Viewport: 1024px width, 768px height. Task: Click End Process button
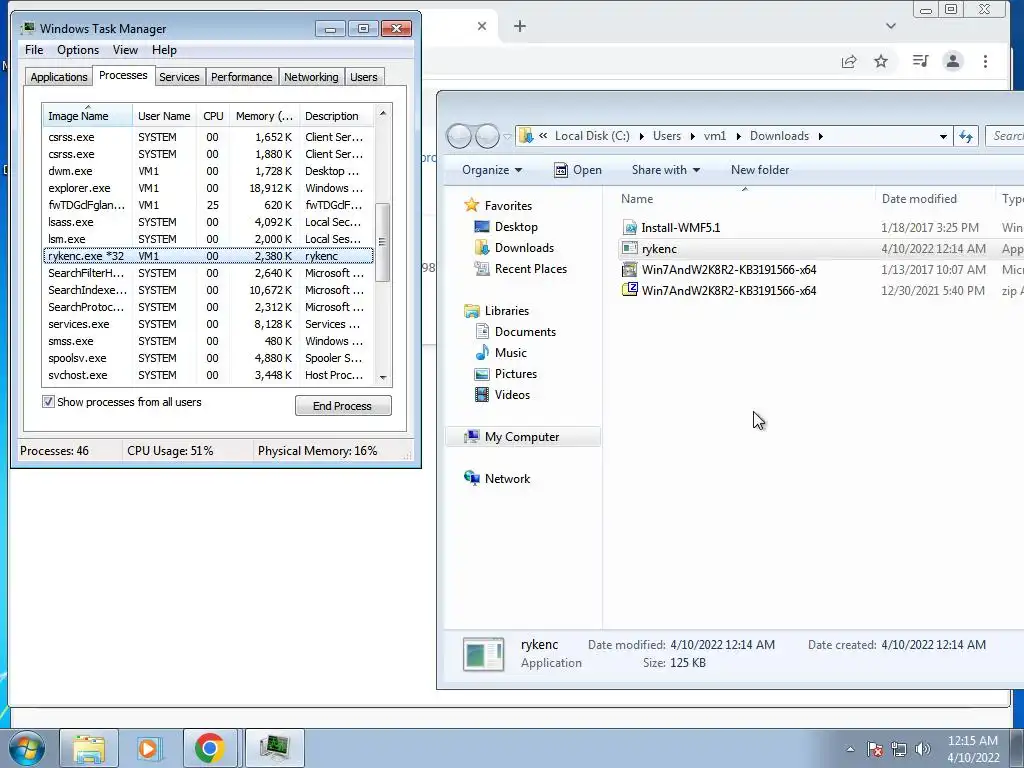click(x=343, y=406)
